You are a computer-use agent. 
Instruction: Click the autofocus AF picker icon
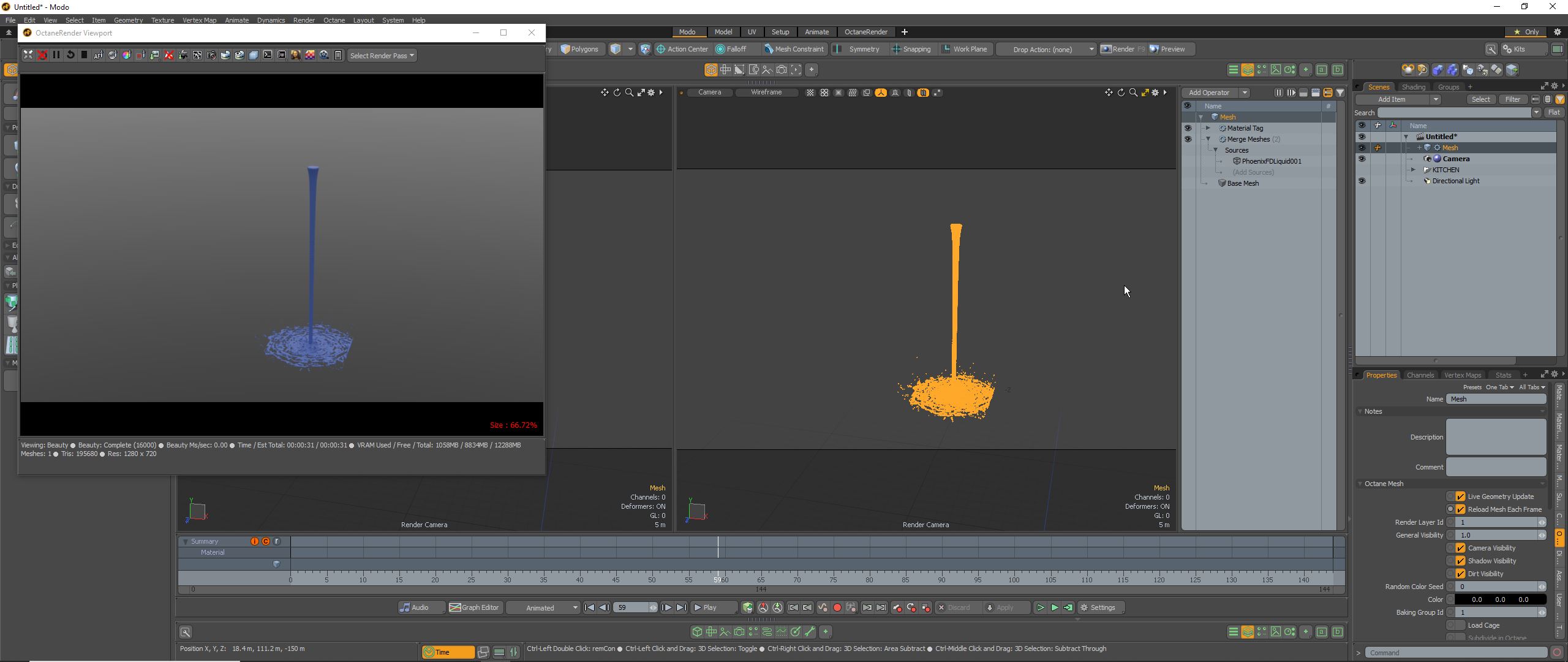click(98, 55)
